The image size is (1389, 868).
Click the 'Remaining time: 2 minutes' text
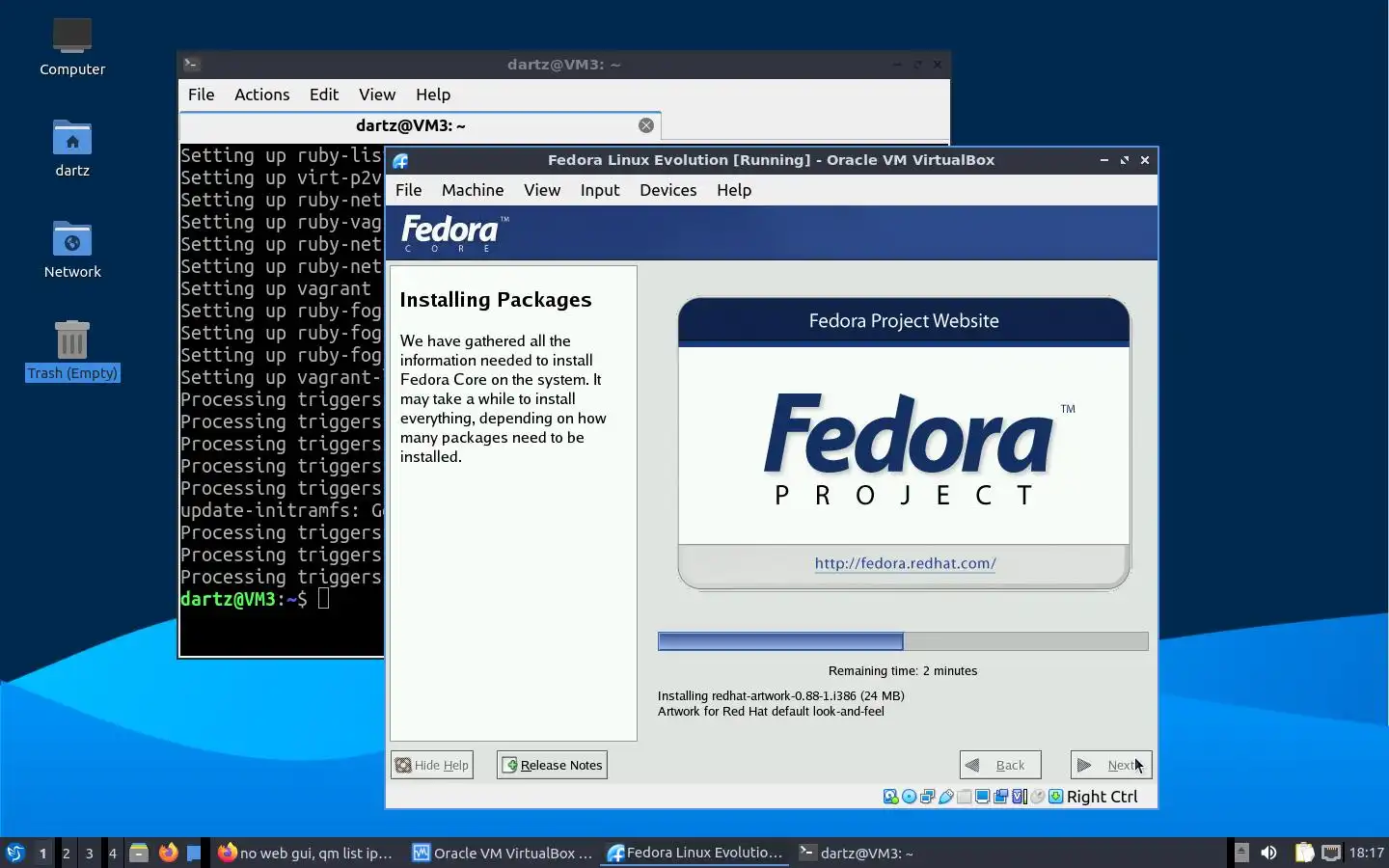pyautogui.click(x=903, y=671)
